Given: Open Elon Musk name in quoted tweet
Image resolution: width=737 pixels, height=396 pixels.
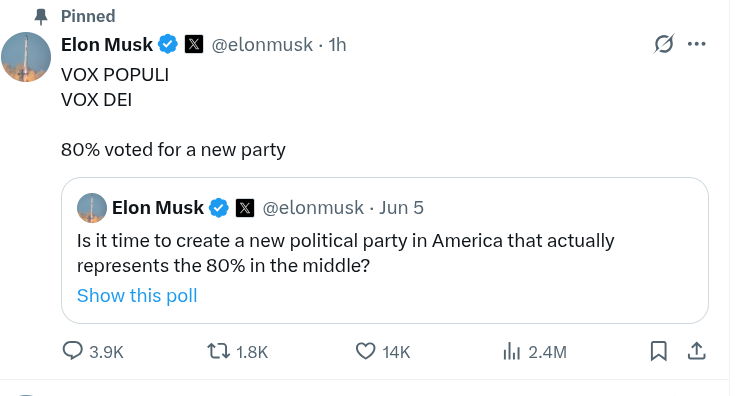Looking at the screenshot, I should [x=157, y=208].
